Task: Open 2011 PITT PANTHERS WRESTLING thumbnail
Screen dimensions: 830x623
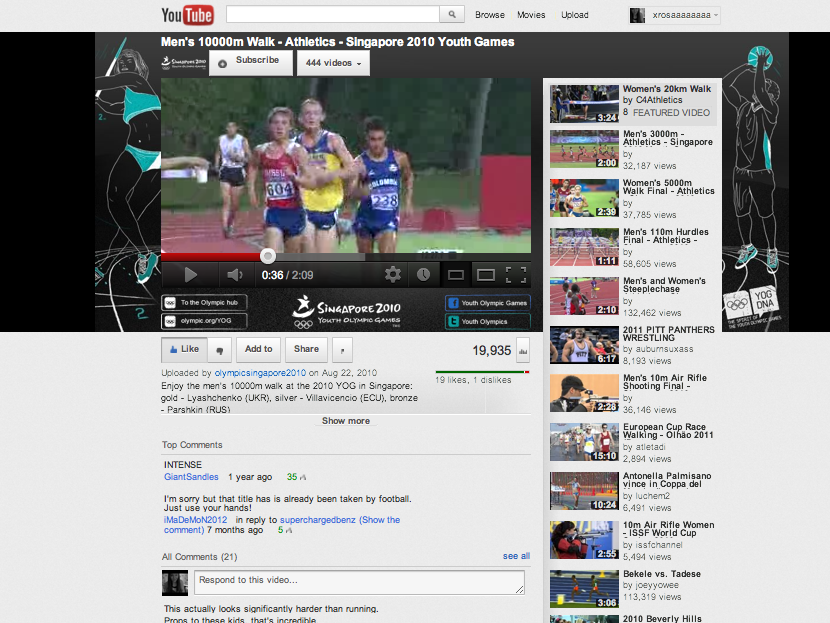Action: (x=584, y=345)
